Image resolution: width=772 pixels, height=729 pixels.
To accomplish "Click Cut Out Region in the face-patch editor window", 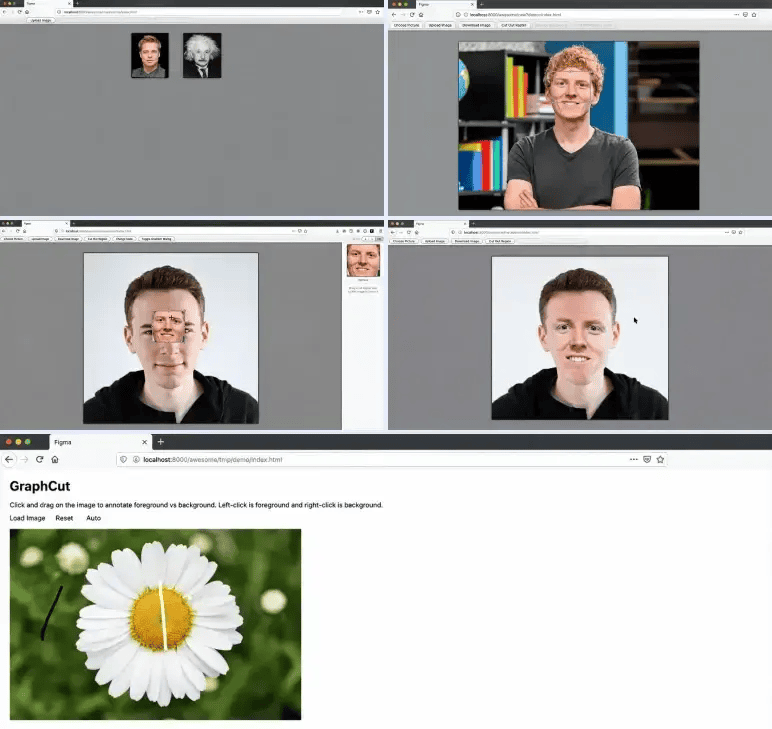I will click(97, 239).
